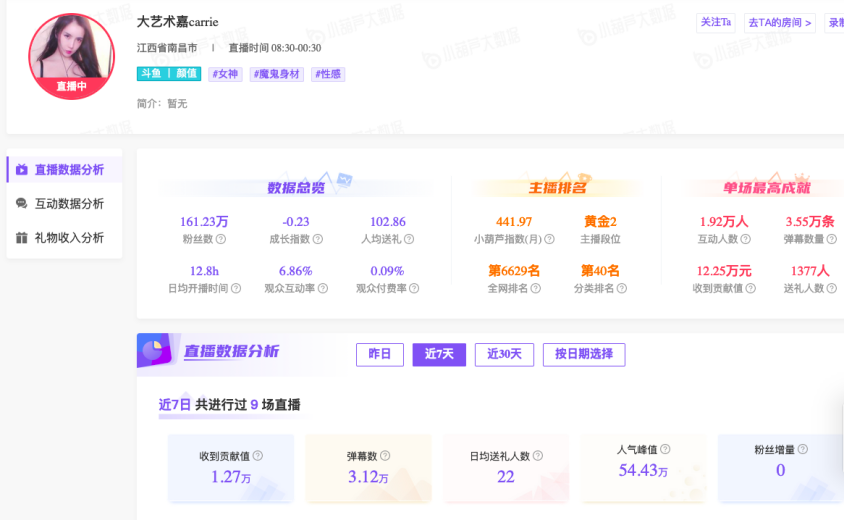Click the 直播数据分析 sidebar video icon
The image size is (844, 520).
[x=22, y=170]
